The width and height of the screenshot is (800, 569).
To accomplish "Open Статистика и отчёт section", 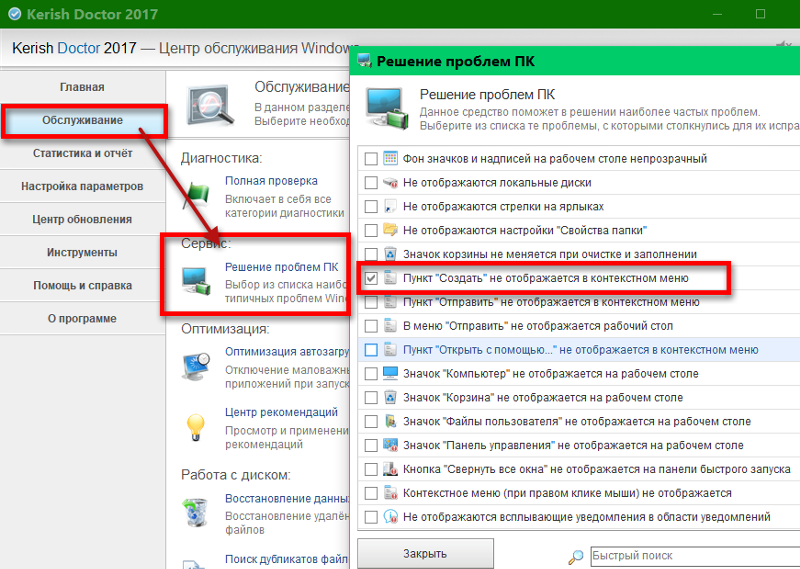I will (82, 153).
